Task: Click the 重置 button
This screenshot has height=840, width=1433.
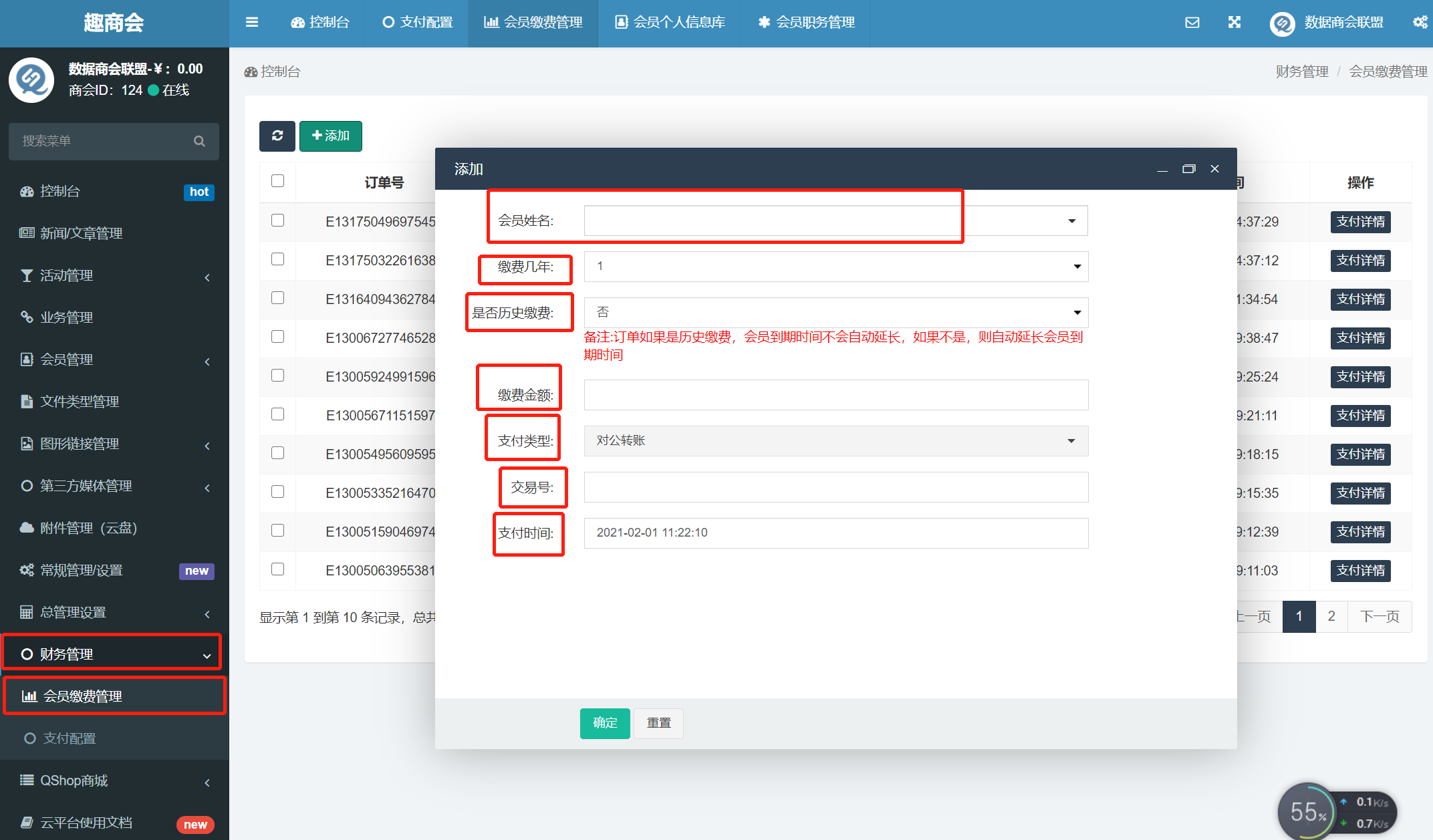Action: [x=658, y=723]
